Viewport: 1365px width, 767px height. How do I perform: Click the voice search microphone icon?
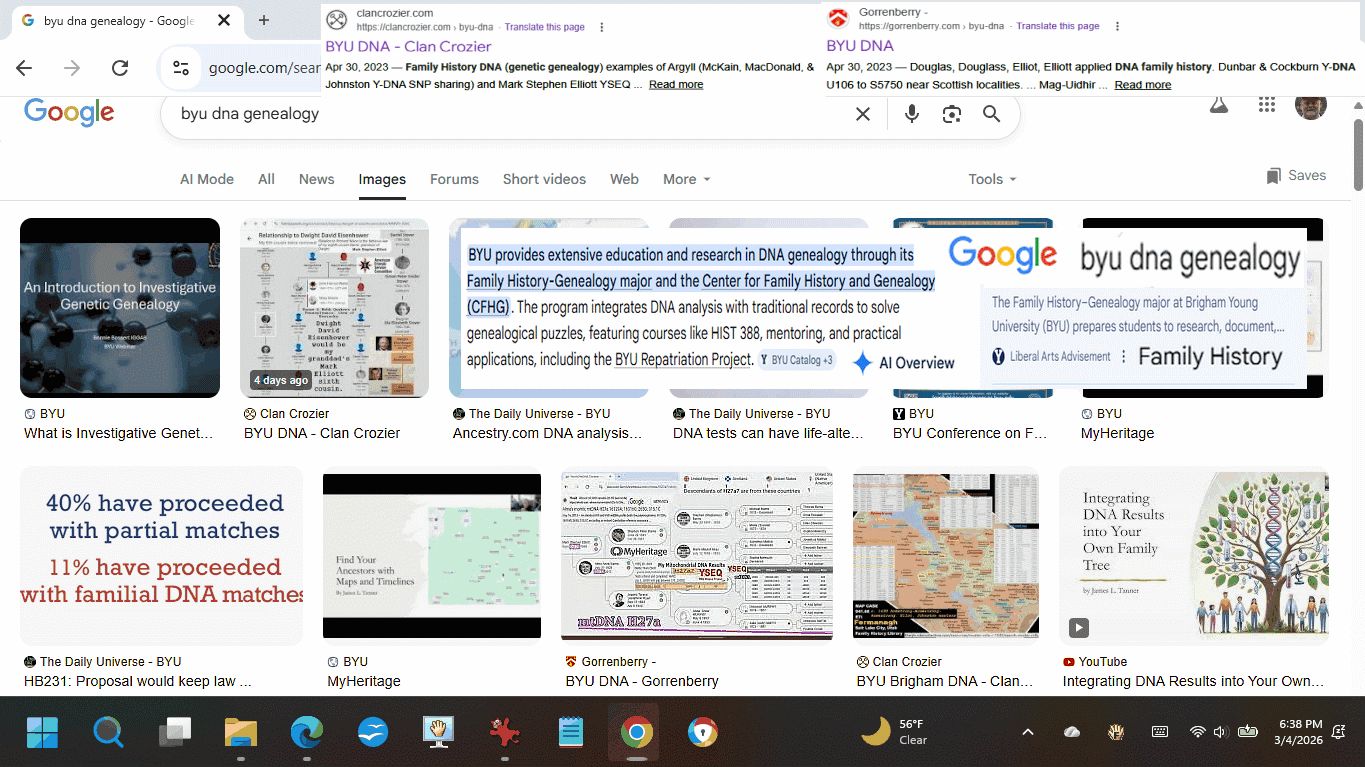(911, 114)
